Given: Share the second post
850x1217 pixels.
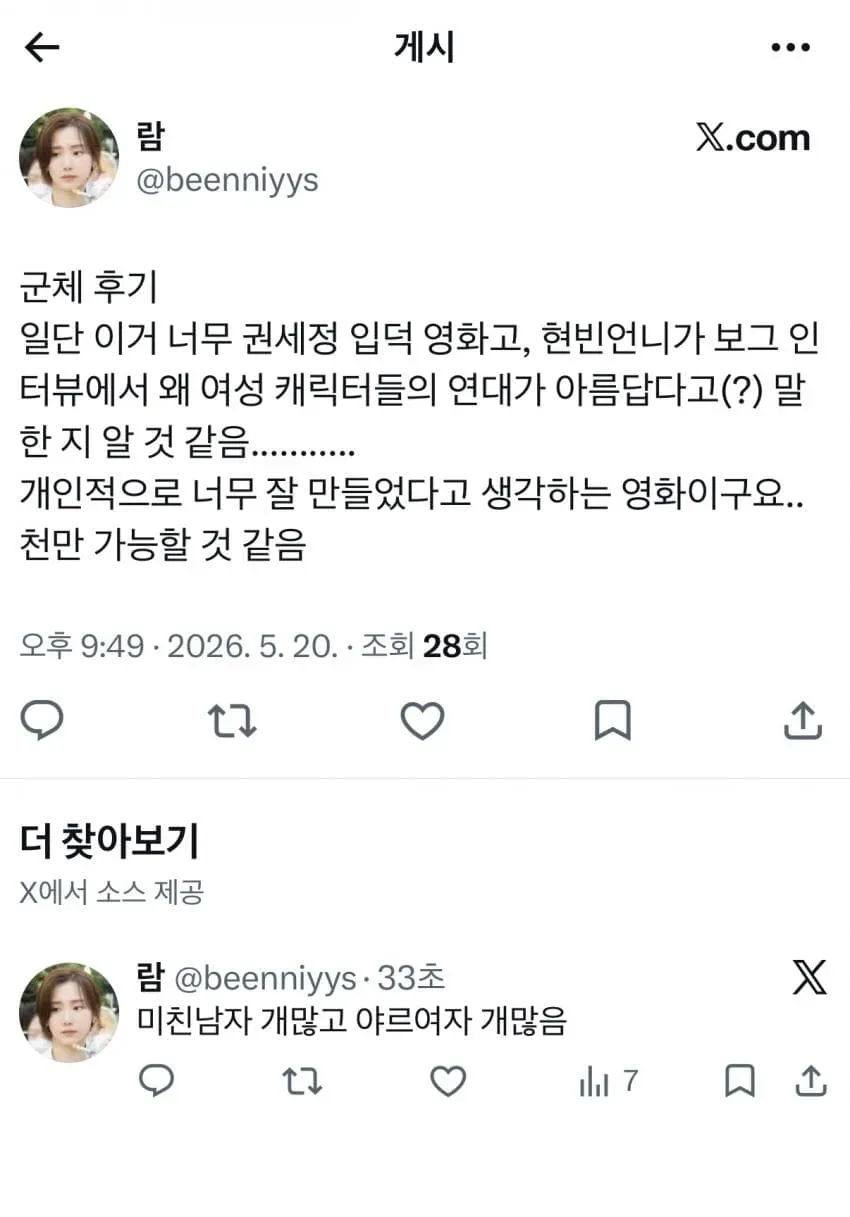Looking at the screenshot, I should (x=812, y=1081).
